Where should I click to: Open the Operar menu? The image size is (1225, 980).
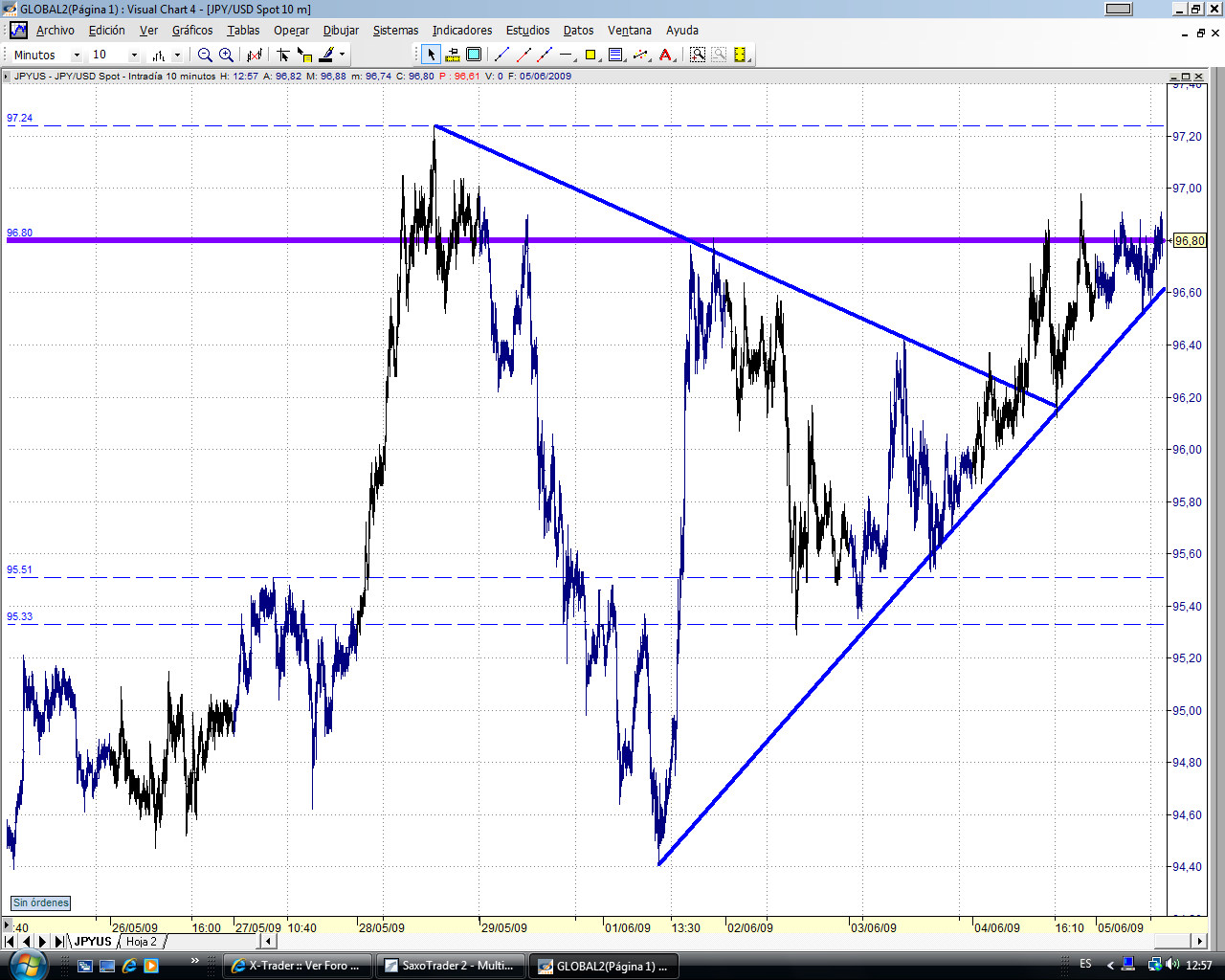tap(291, 31)
